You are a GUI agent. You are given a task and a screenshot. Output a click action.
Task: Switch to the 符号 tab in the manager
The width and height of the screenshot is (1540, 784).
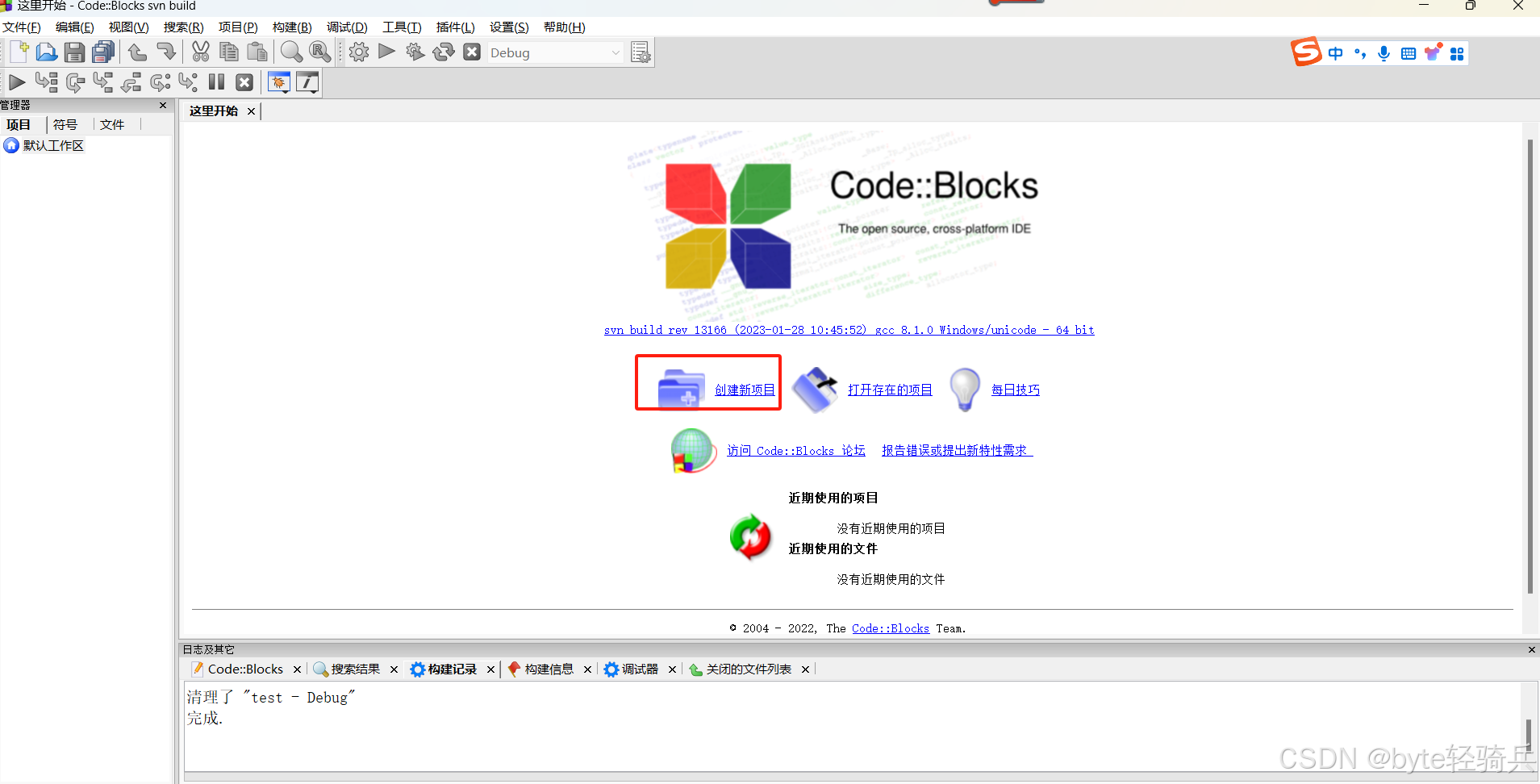pyautogui.click(x=65, y=125)
